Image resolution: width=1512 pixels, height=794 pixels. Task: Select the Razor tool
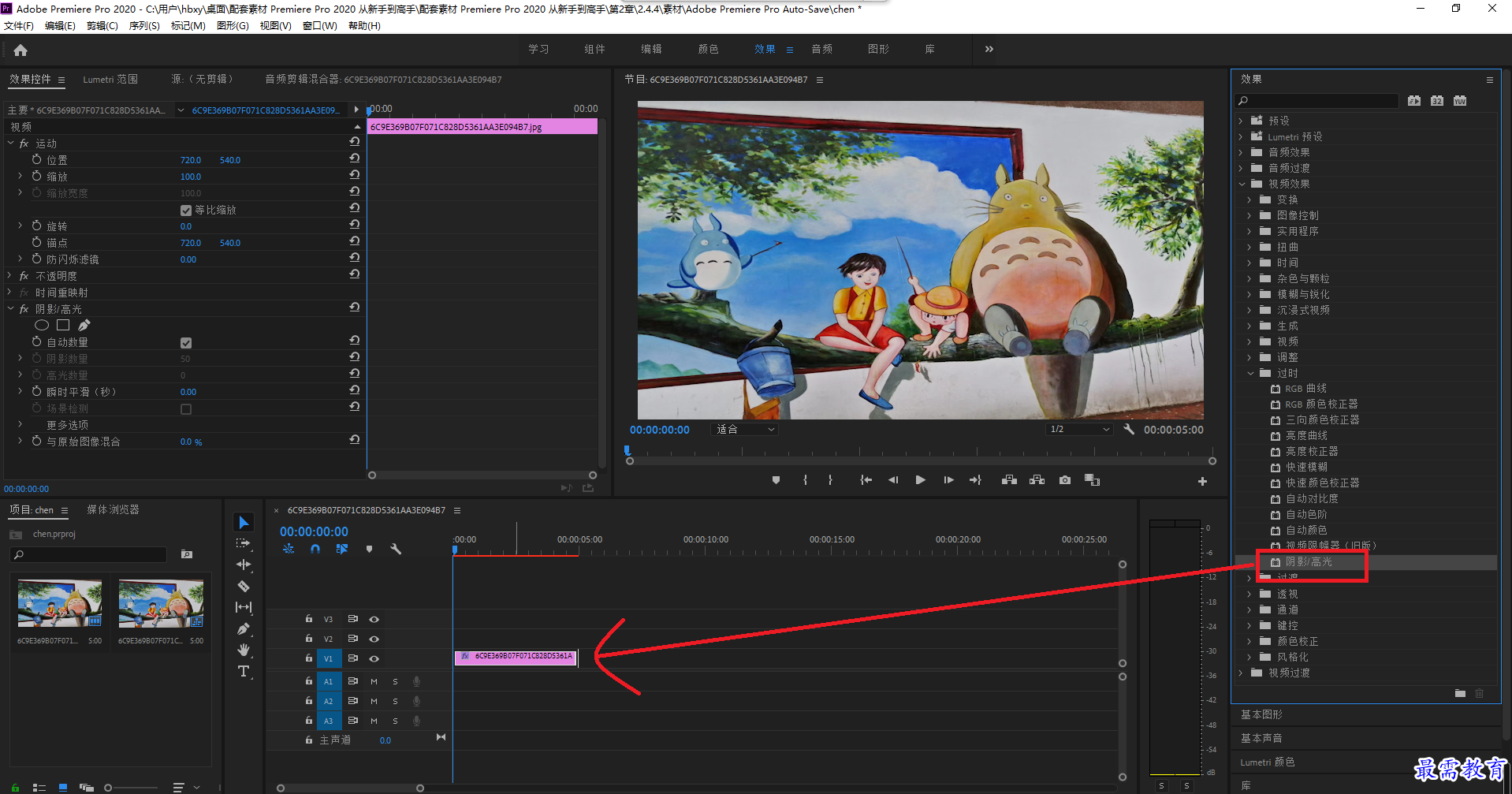pyautogui.click(x=244, y=586)
